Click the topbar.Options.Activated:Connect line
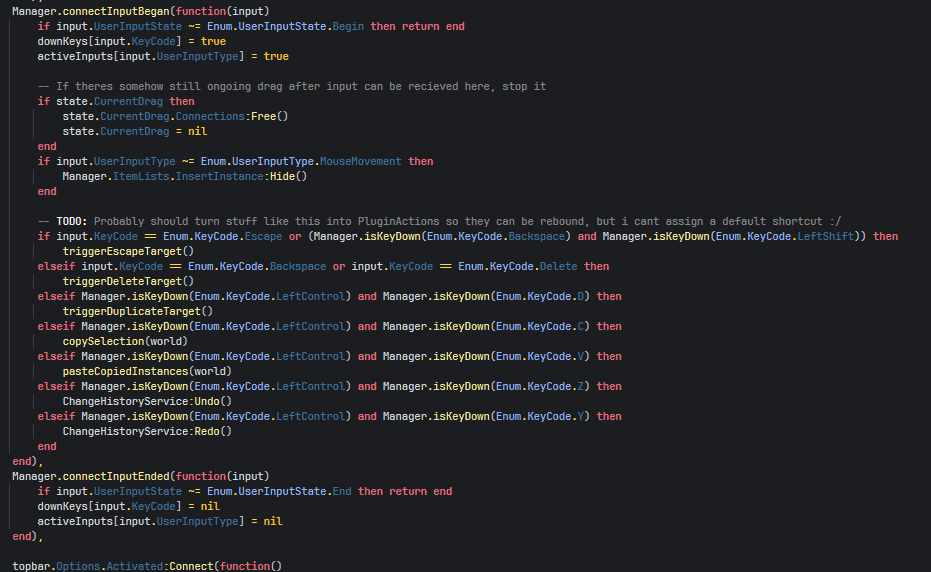 (x=147, y=566)
